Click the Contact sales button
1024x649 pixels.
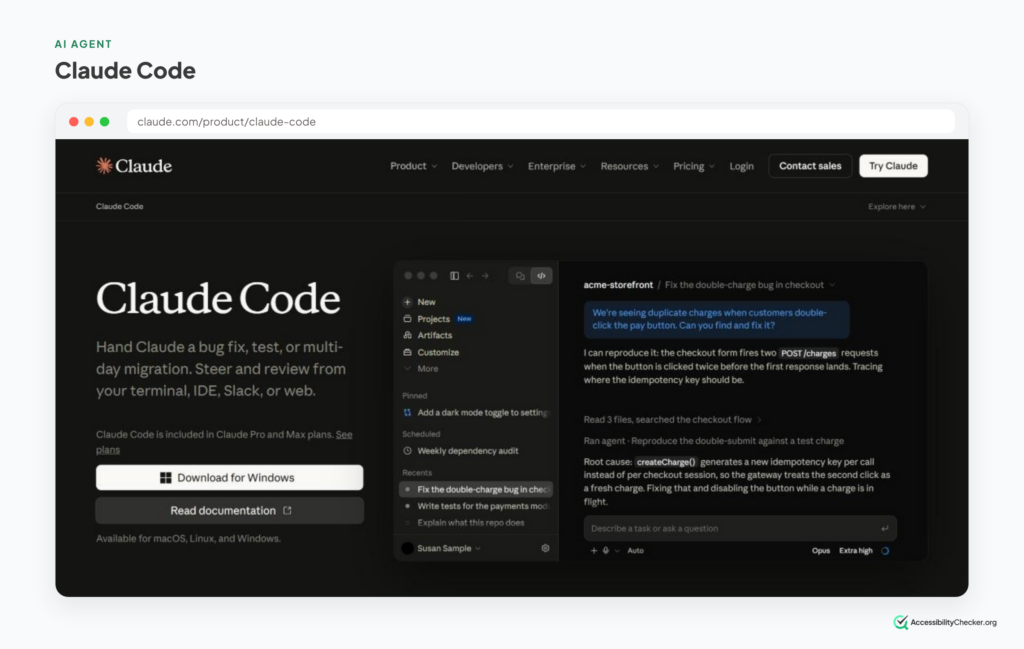click(x=810, y=166)
